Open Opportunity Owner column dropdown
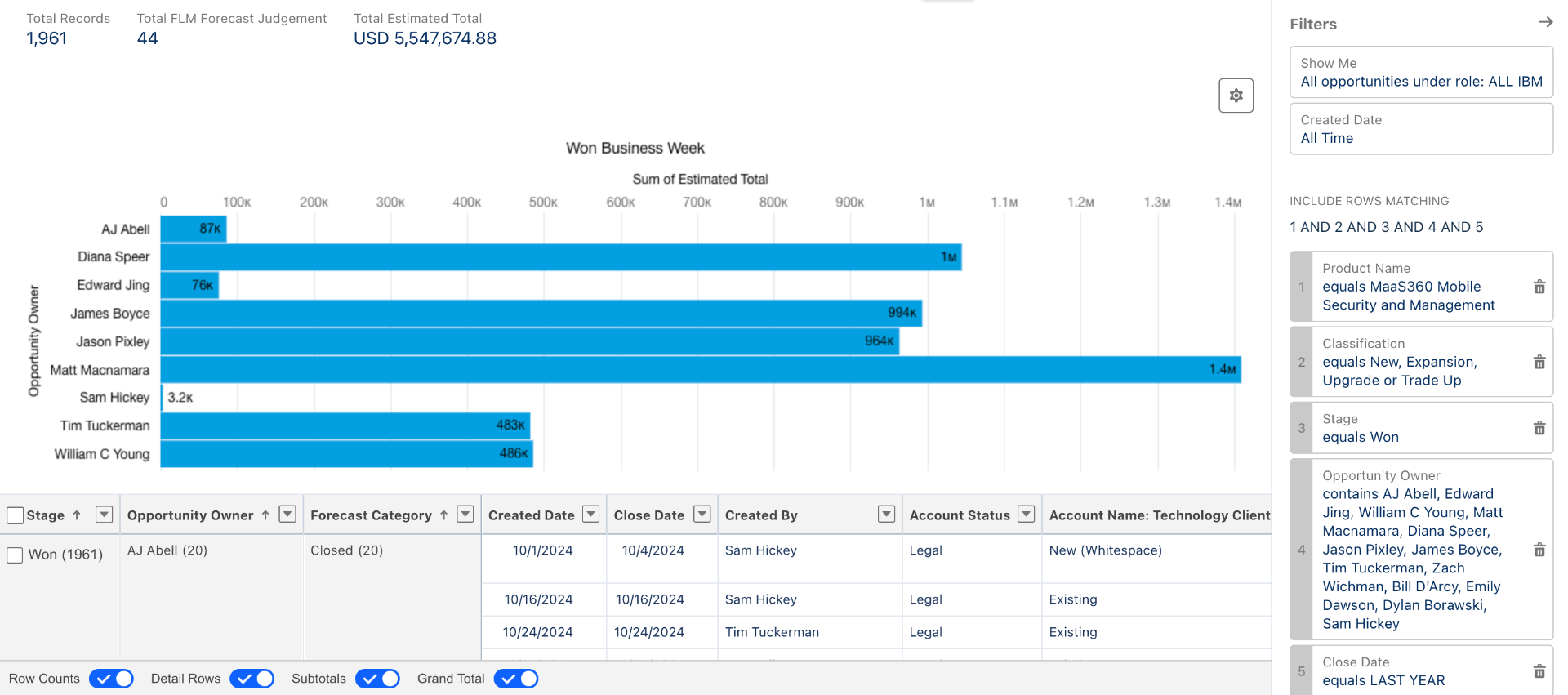The image size is (1568, 695). (287, 514)
